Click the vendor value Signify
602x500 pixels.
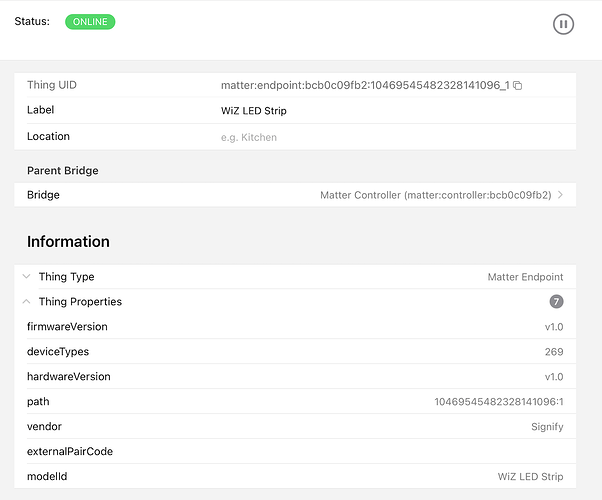point(547,427)
